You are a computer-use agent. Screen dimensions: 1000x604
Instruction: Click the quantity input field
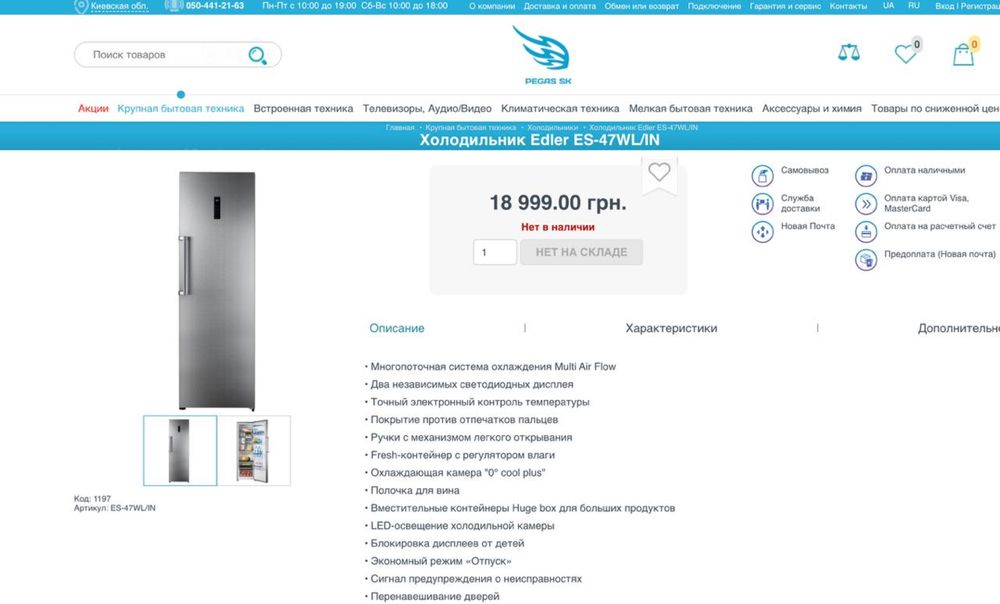click(495, 252)
